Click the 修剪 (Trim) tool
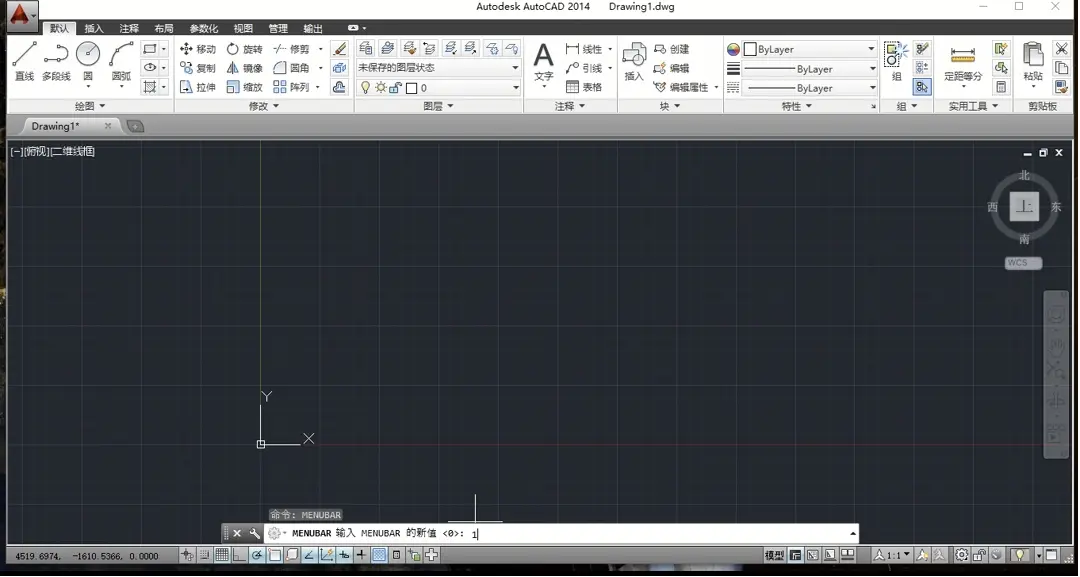1080x577 pixels. click(x=291, y=49)
